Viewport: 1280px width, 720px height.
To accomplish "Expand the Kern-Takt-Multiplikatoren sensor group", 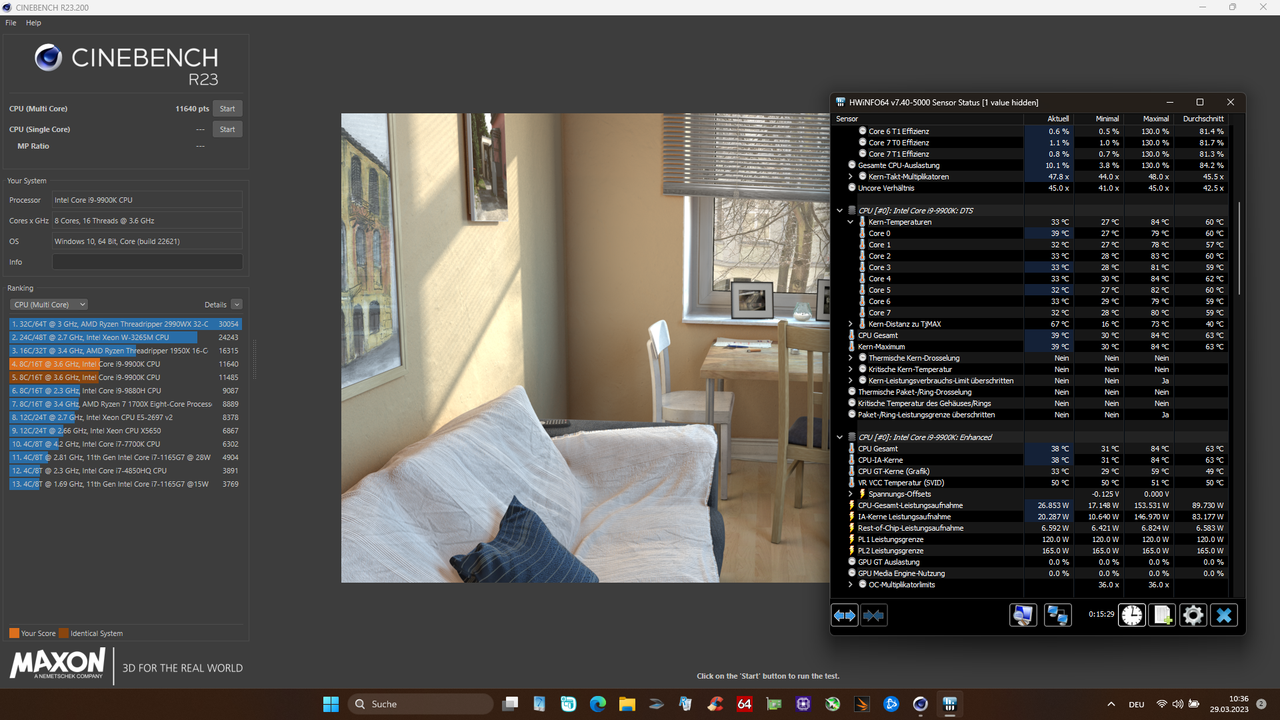I will (x=850, y=176).
